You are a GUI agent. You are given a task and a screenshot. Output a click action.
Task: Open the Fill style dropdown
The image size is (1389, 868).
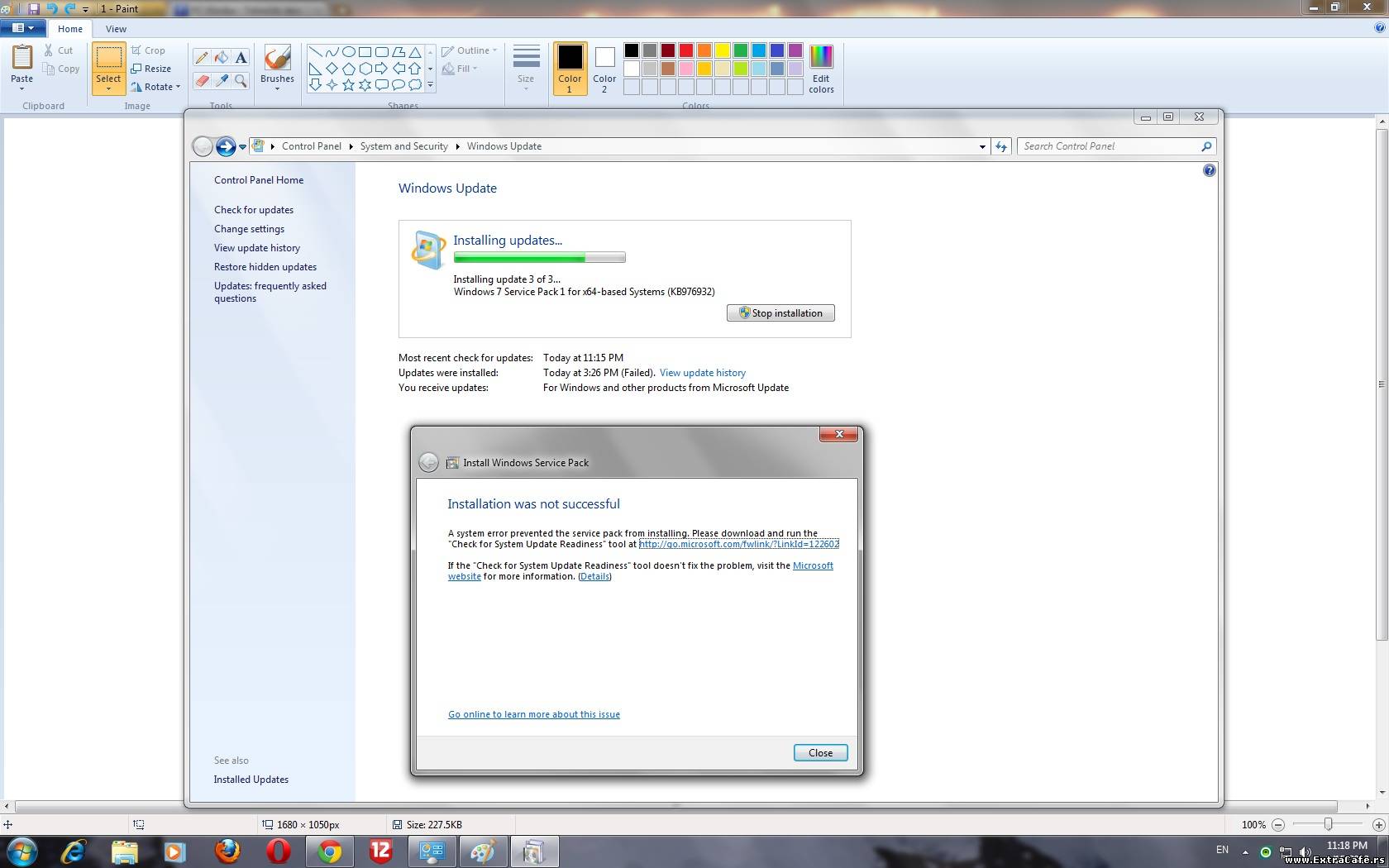460,69
